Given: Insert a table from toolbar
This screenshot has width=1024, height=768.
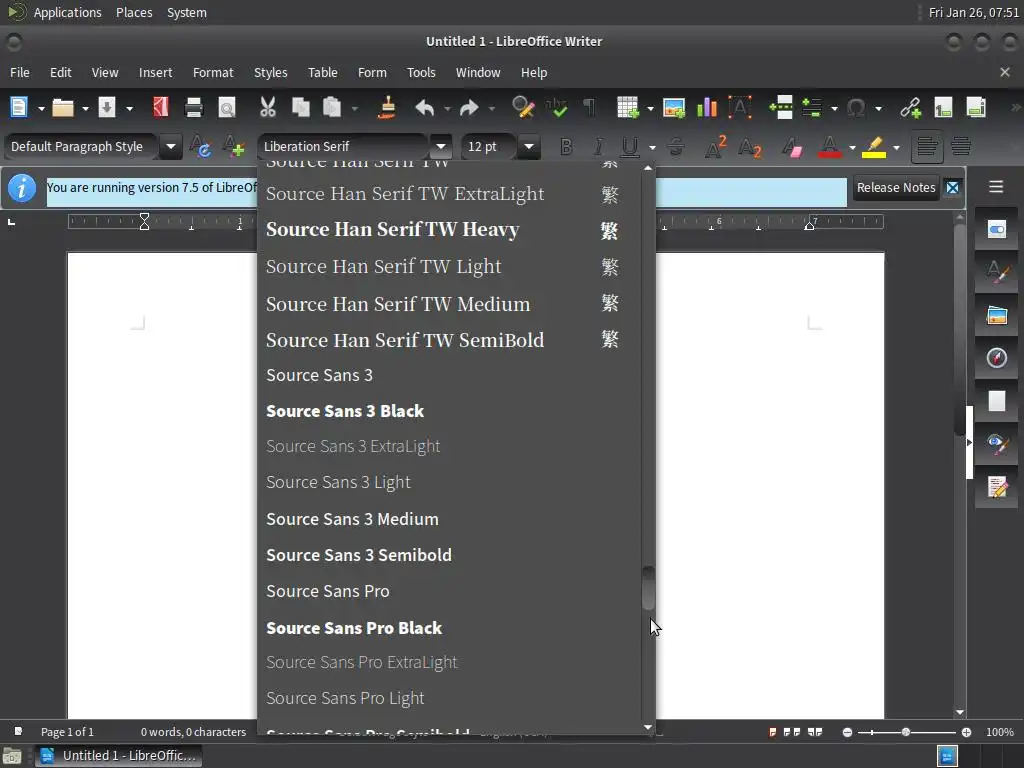Looking at the screenshot, I should point(628,107).
